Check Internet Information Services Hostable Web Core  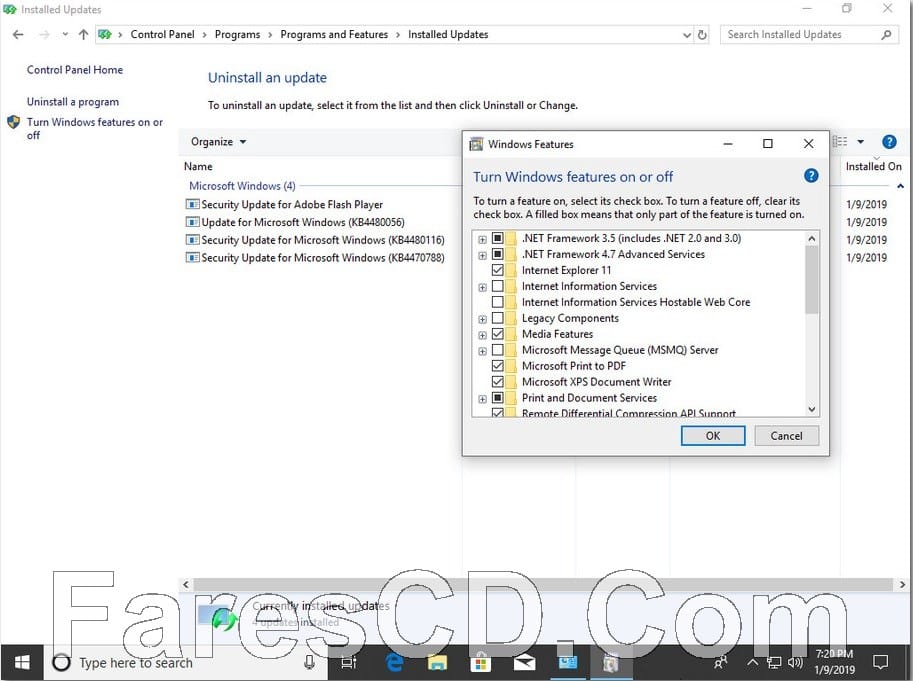497,302
